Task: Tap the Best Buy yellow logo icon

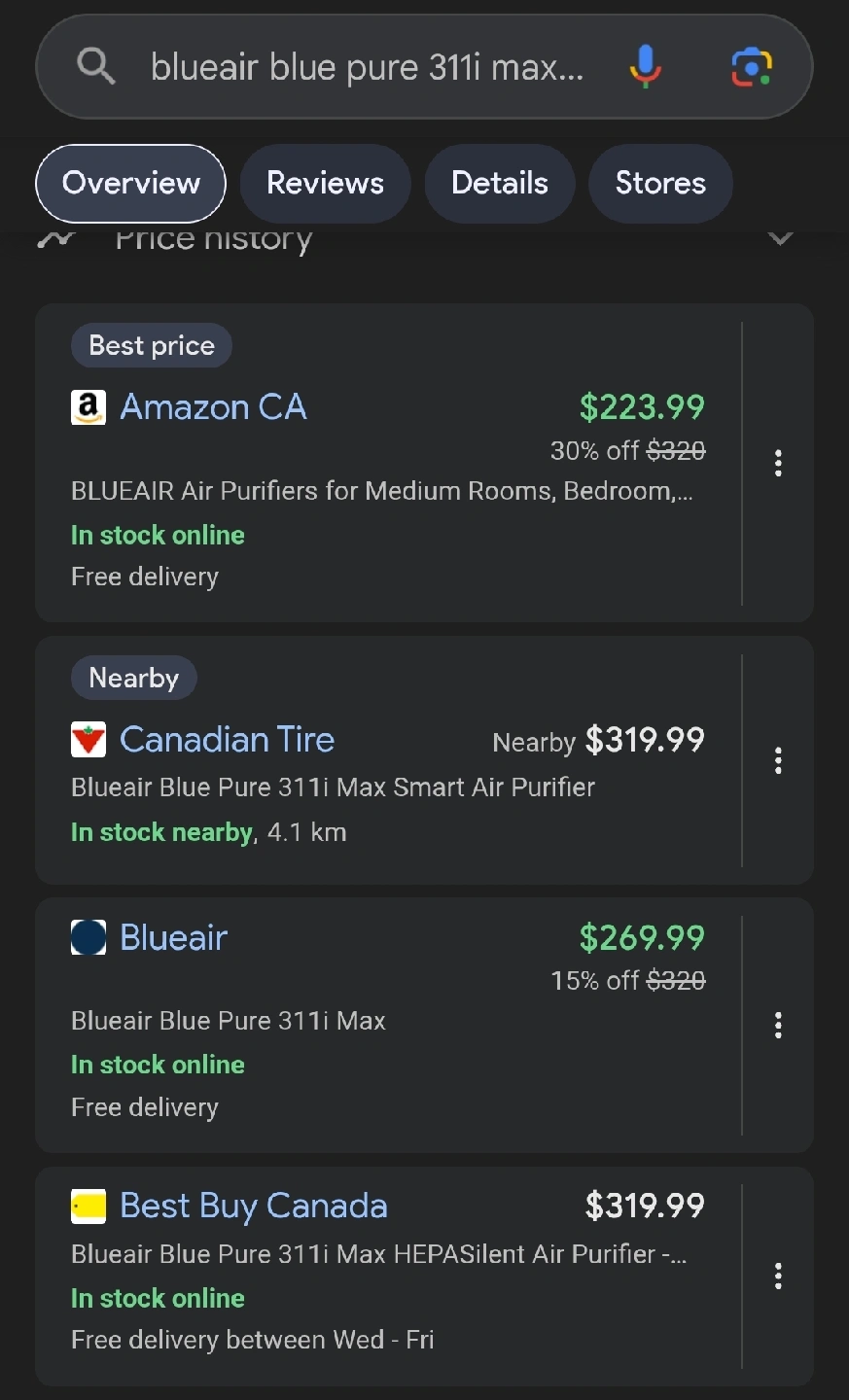Action: 88,1207
